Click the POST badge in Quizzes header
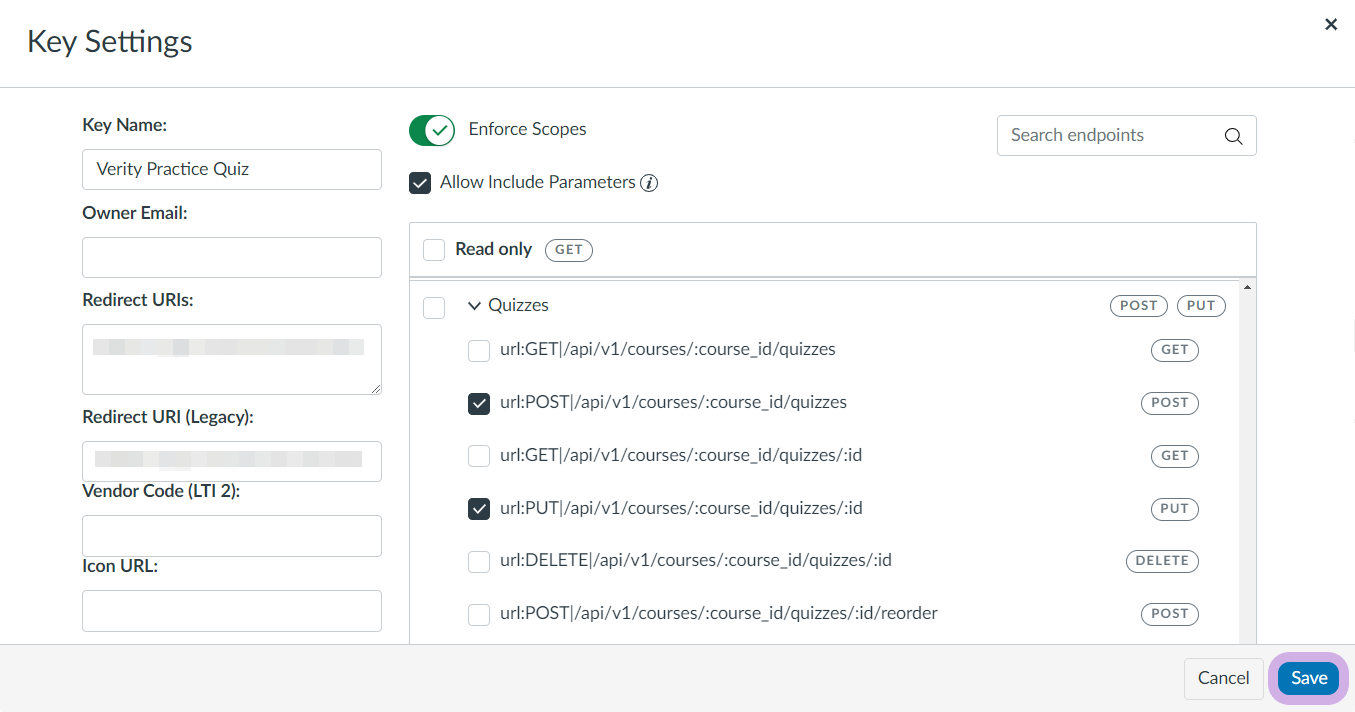Viewport: 1355px width, 712px height. (1139, 306)
